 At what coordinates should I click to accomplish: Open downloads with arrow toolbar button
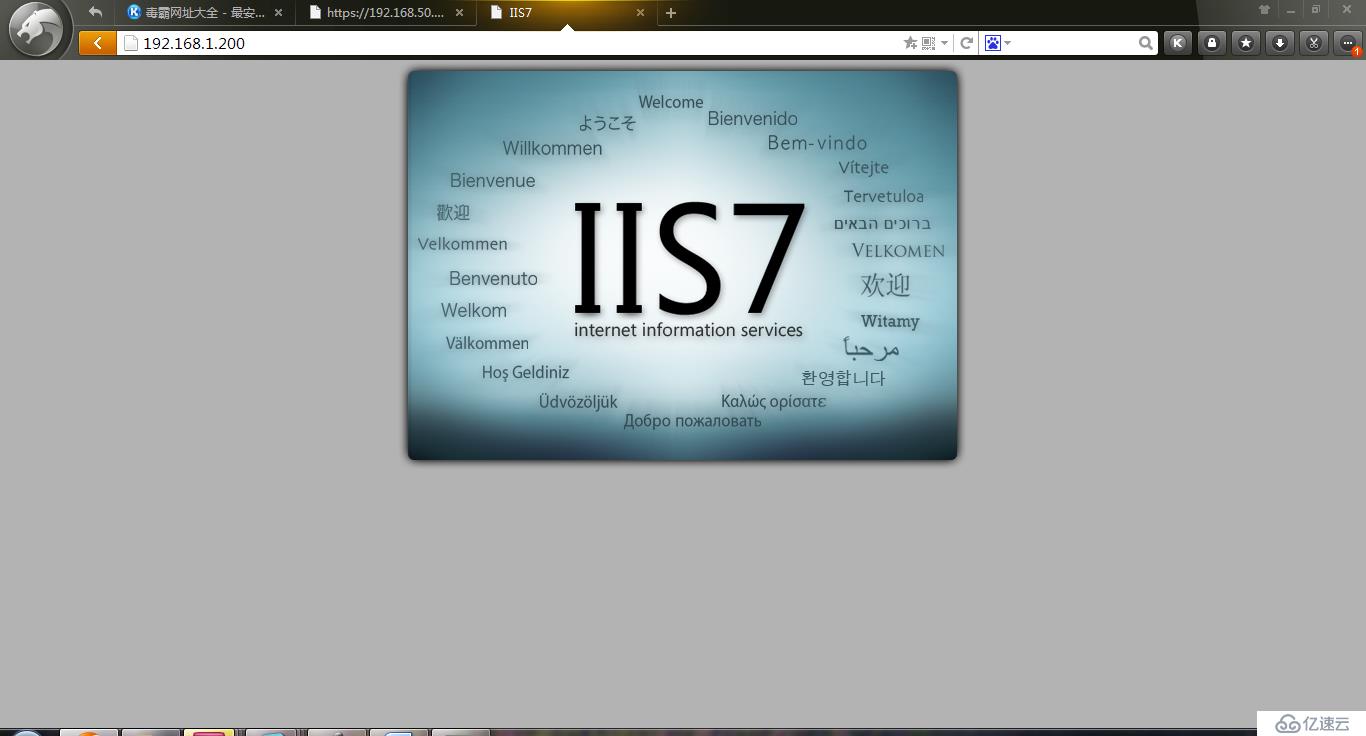tap(1280, 43)
